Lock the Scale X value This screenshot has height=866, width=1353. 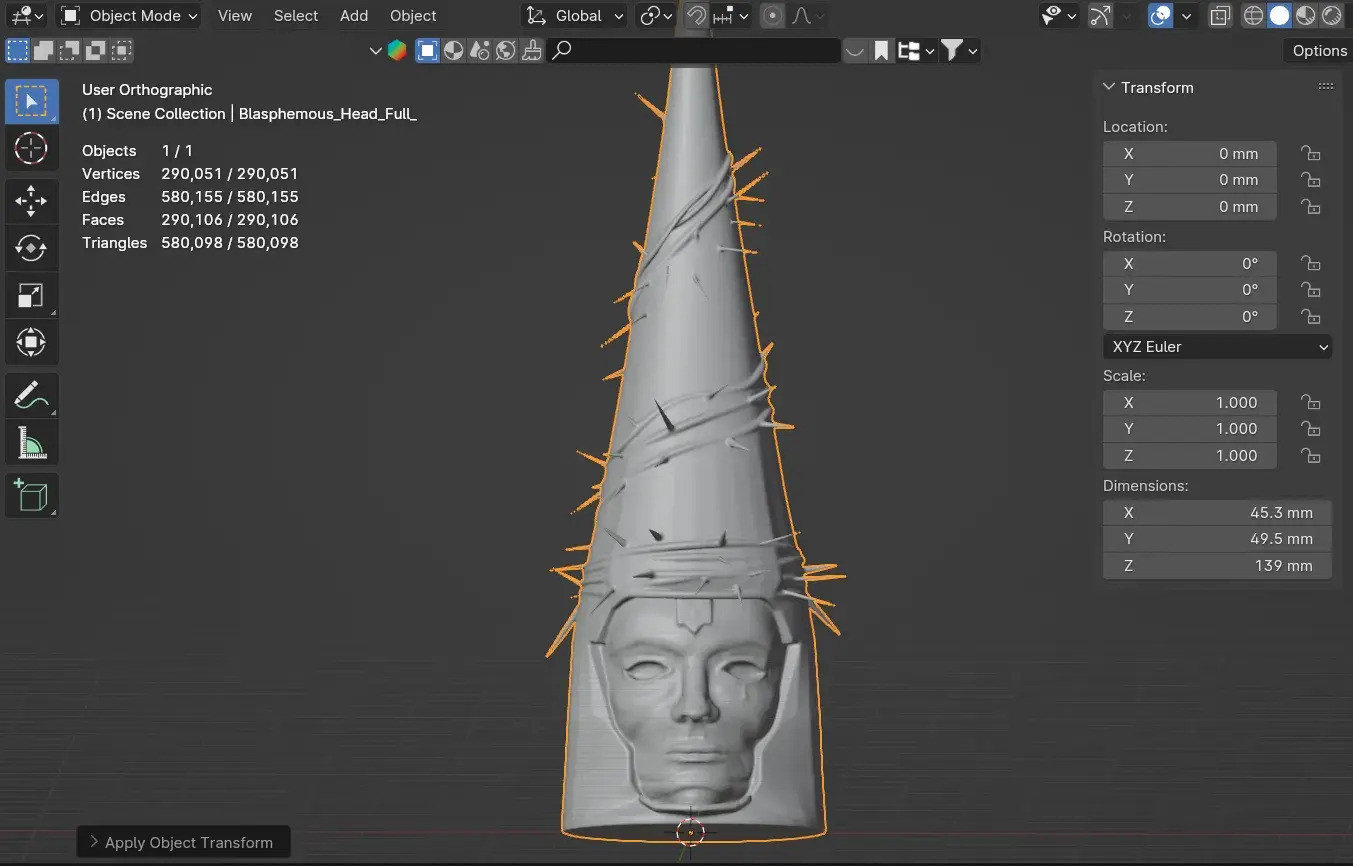(1310, 402)
